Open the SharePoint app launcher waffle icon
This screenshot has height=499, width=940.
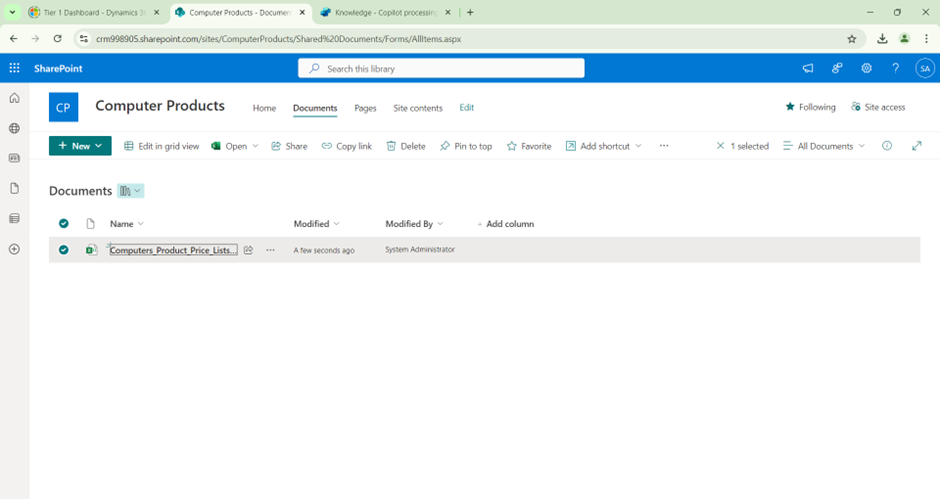pos(14,68)
